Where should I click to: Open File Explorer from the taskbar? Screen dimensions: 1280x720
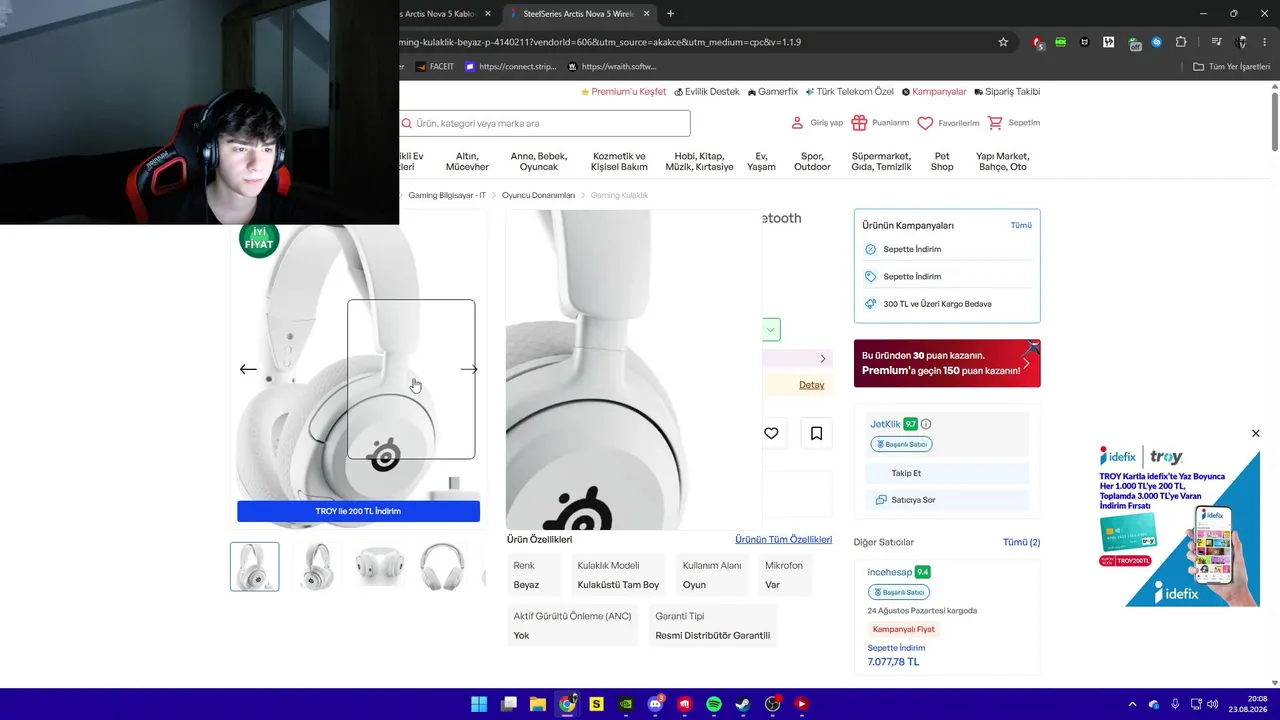pos(538,704)
